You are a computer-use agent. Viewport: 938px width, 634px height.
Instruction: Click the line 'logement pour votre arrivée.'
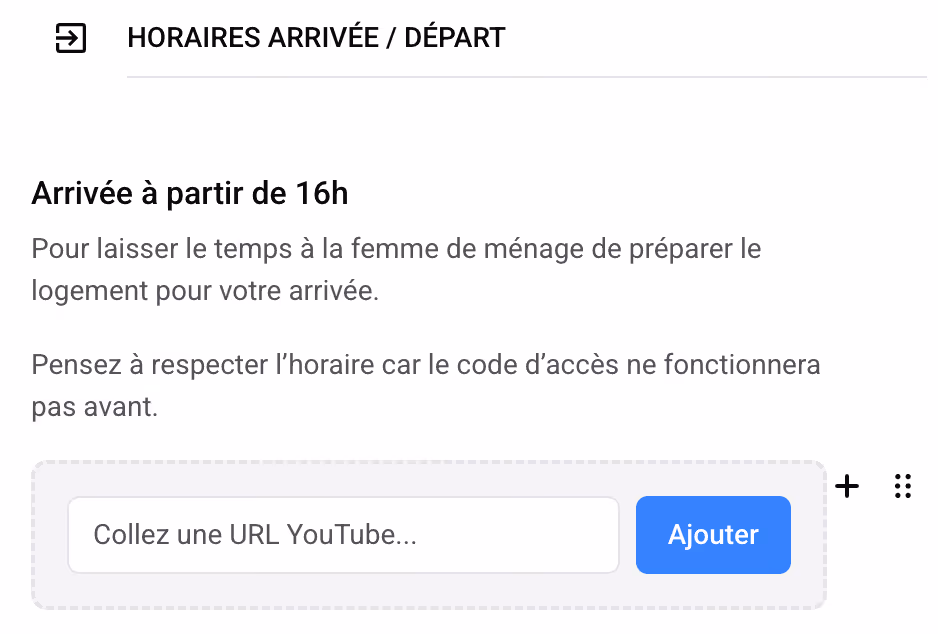coord(205,291)
